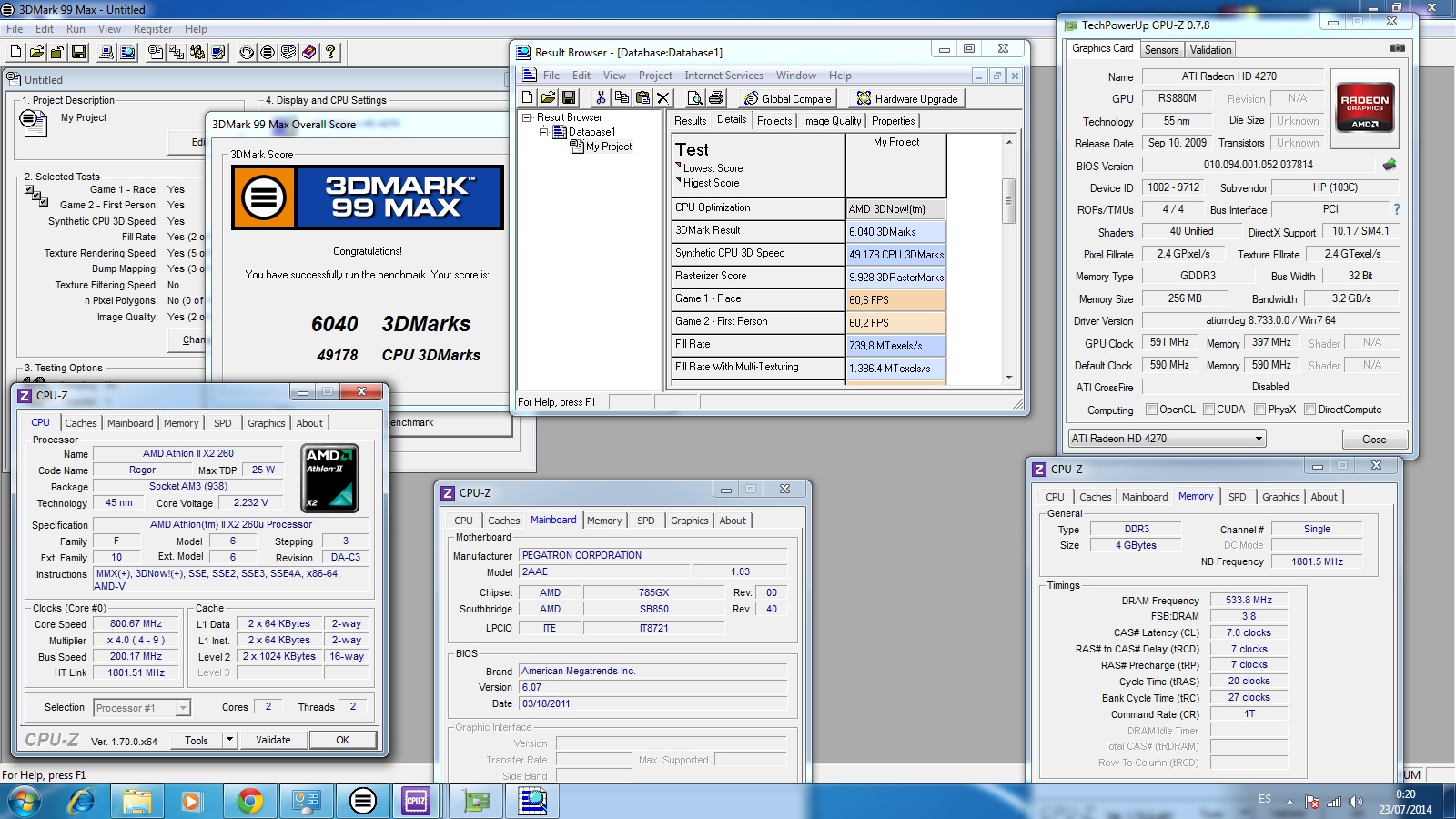This screenshot has height=819, width=1456.
Task: Open SPD tab in CPU-Z memory window
Action: point(1237,497)
